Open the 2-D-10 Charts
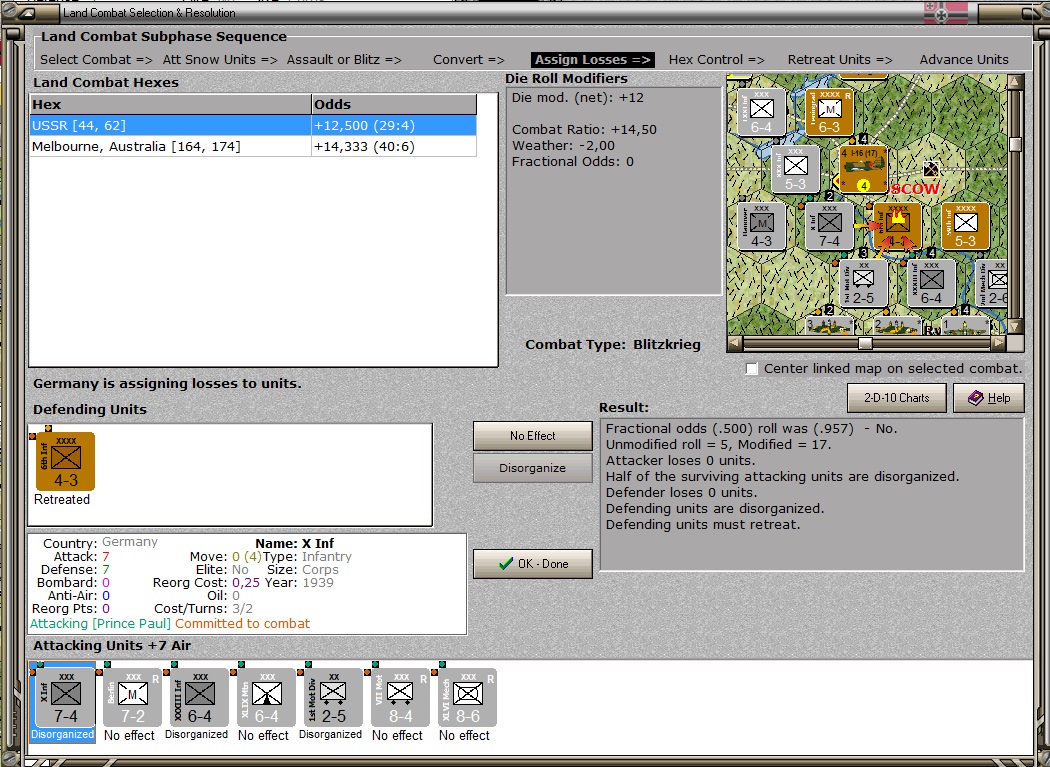This screenshot has width=1050, height=767. 896,398
